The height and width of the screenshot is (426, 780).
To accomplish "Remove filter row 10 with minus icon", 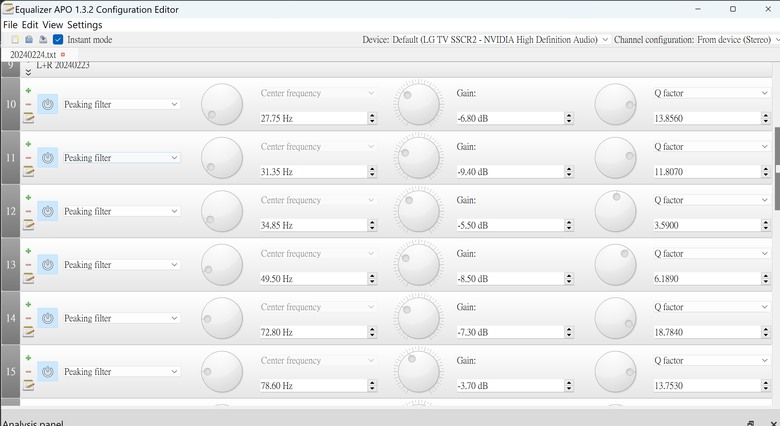I will pyautogui.click(x=28, y=104).
